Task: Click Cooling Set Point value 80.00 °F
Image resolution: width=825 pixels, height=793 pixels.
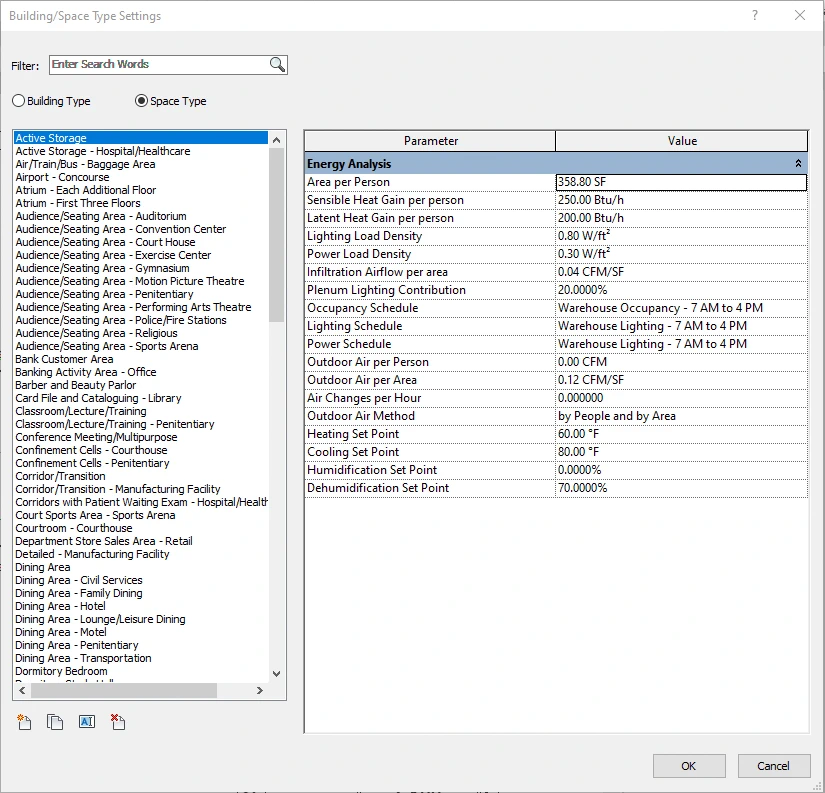Action: pos(681,452)
